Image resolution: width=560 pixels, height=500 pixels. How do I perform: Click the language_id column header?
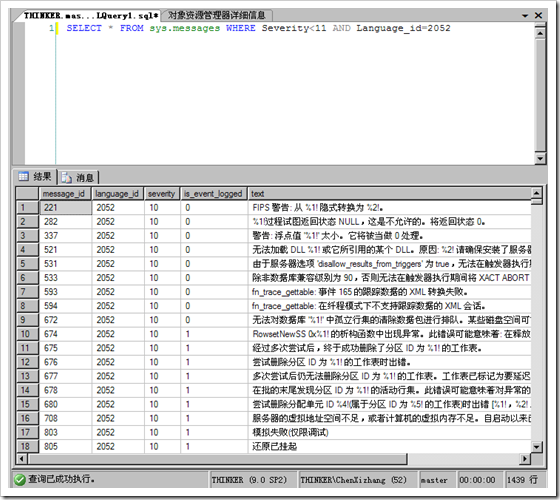[x=118, y=194]
